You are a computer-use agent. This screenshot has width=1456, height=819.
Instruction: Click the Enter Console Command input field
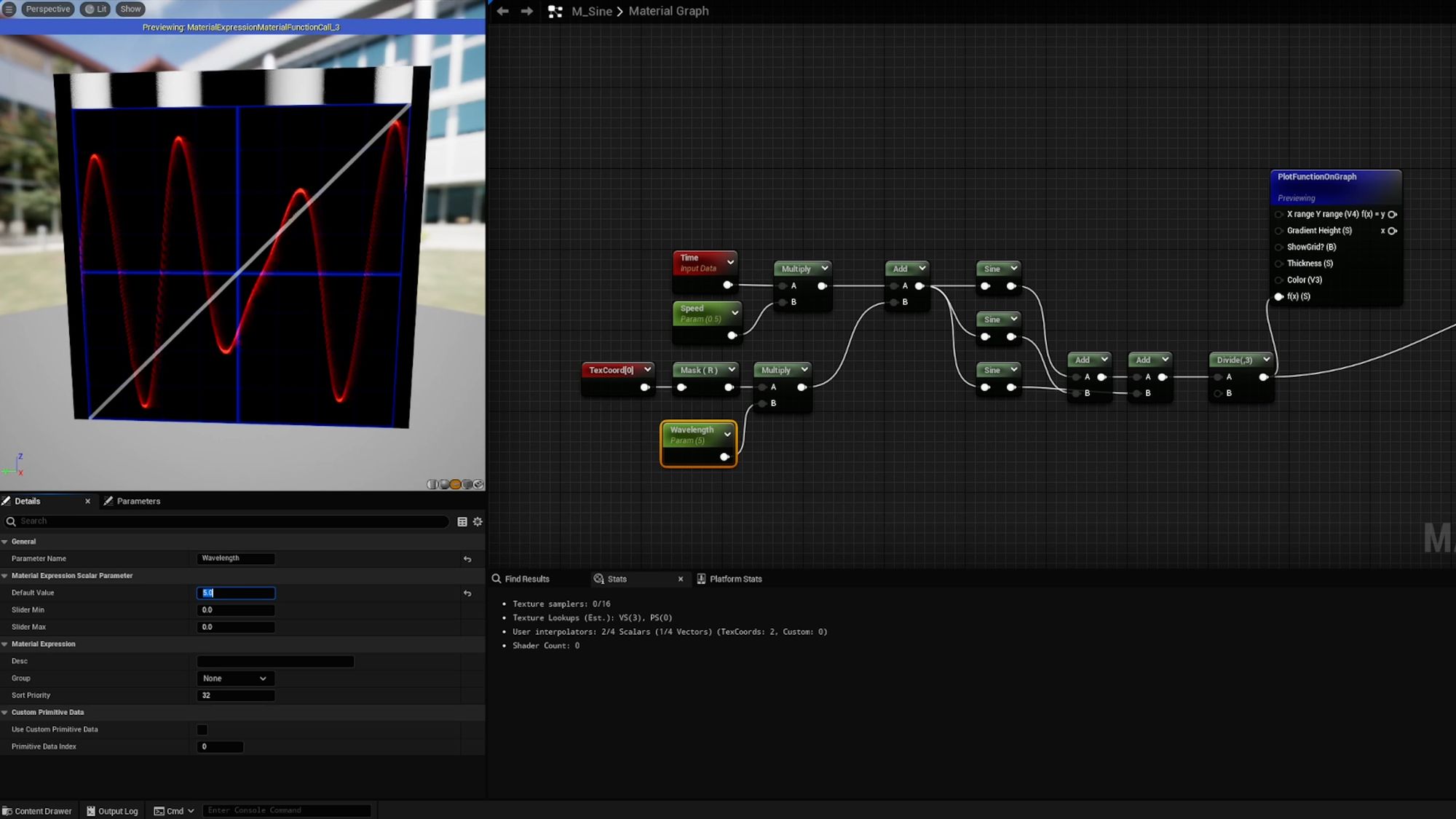click(287, 810)
